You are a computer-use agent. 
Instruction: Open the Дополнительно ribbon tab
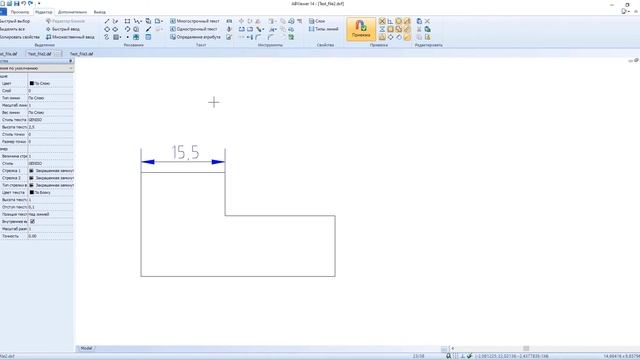point(72,12)
